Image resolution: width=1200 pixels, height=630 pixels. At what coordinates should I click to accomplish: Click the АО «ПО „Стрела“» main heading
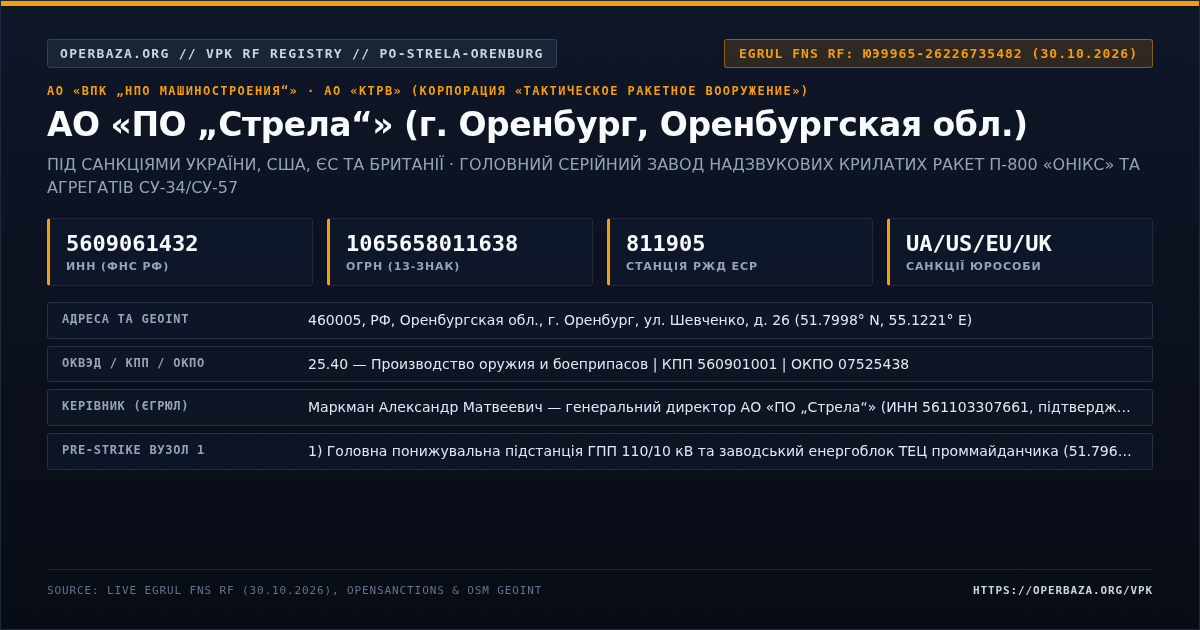click(x=537, y=125)
